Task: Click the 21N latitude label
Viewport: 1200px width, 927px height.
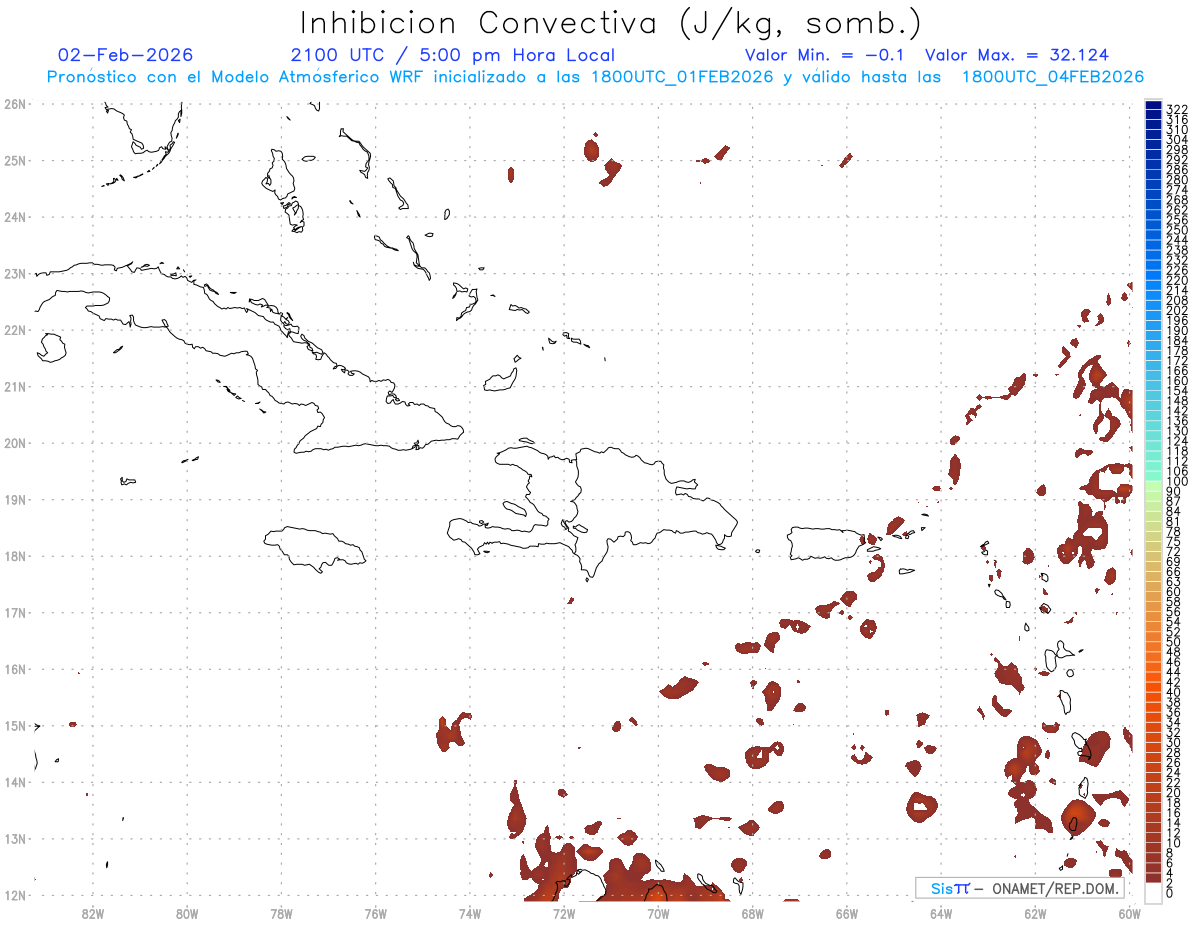Action: (x=15, y=386)
